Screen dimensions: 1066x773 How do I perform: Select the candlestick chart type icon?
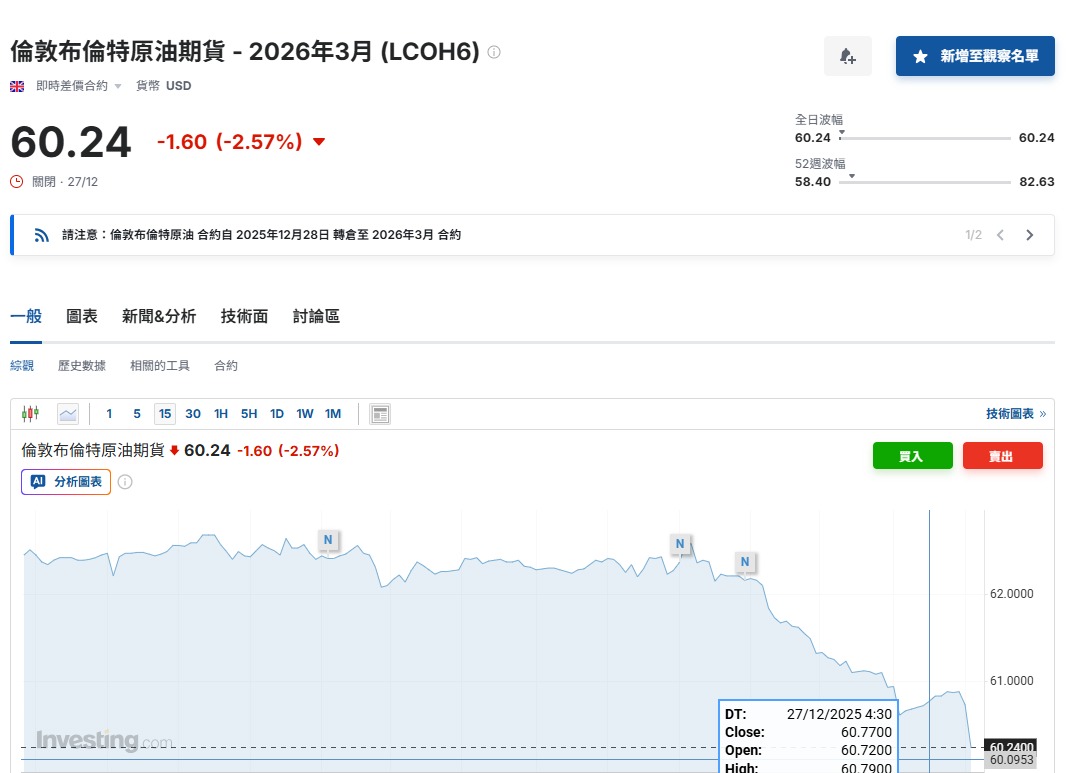30,413
